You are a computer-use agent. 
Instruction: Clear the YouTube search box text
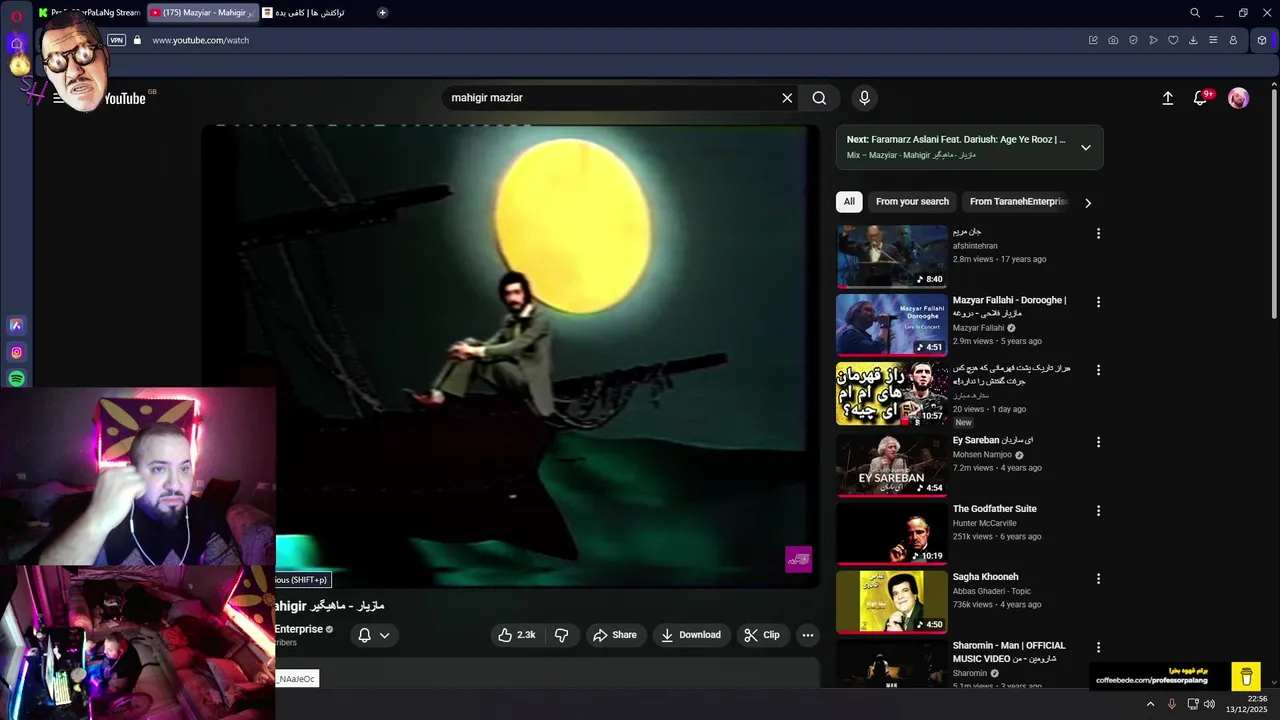[x=787, y=98]
